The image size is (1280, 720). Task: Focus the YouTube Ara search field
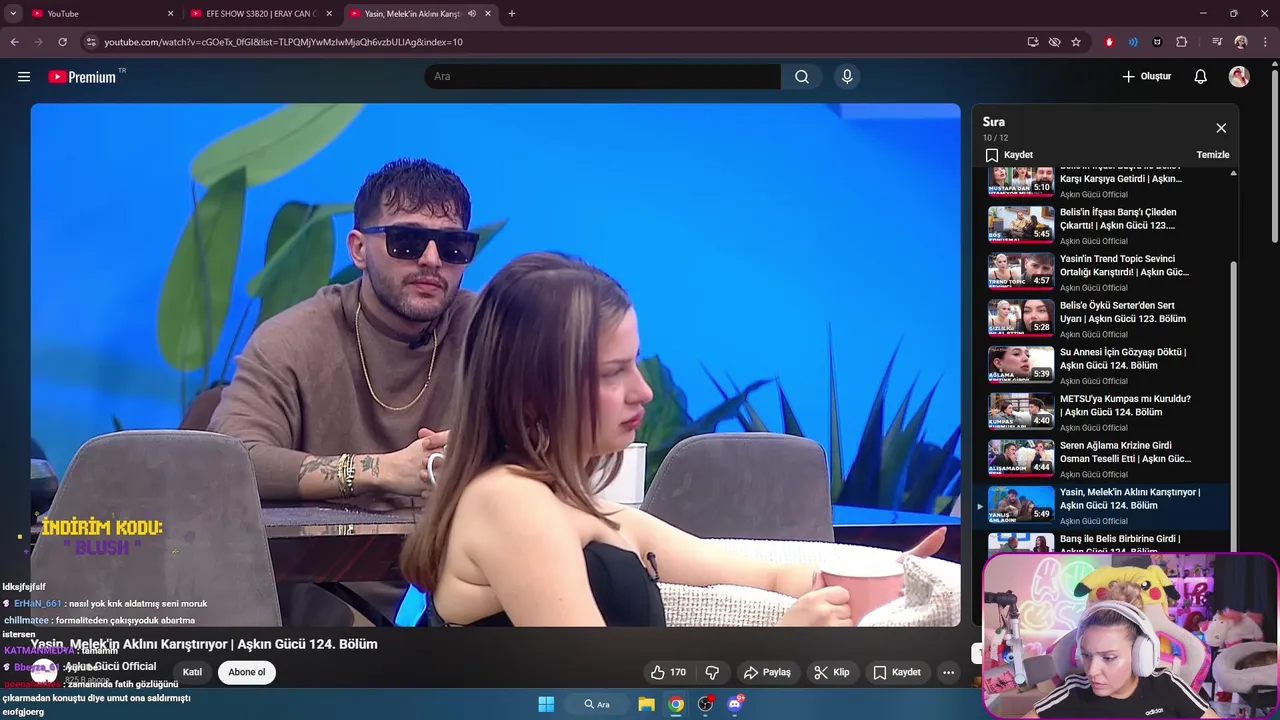pyautogui.click(x=603, y=77)
